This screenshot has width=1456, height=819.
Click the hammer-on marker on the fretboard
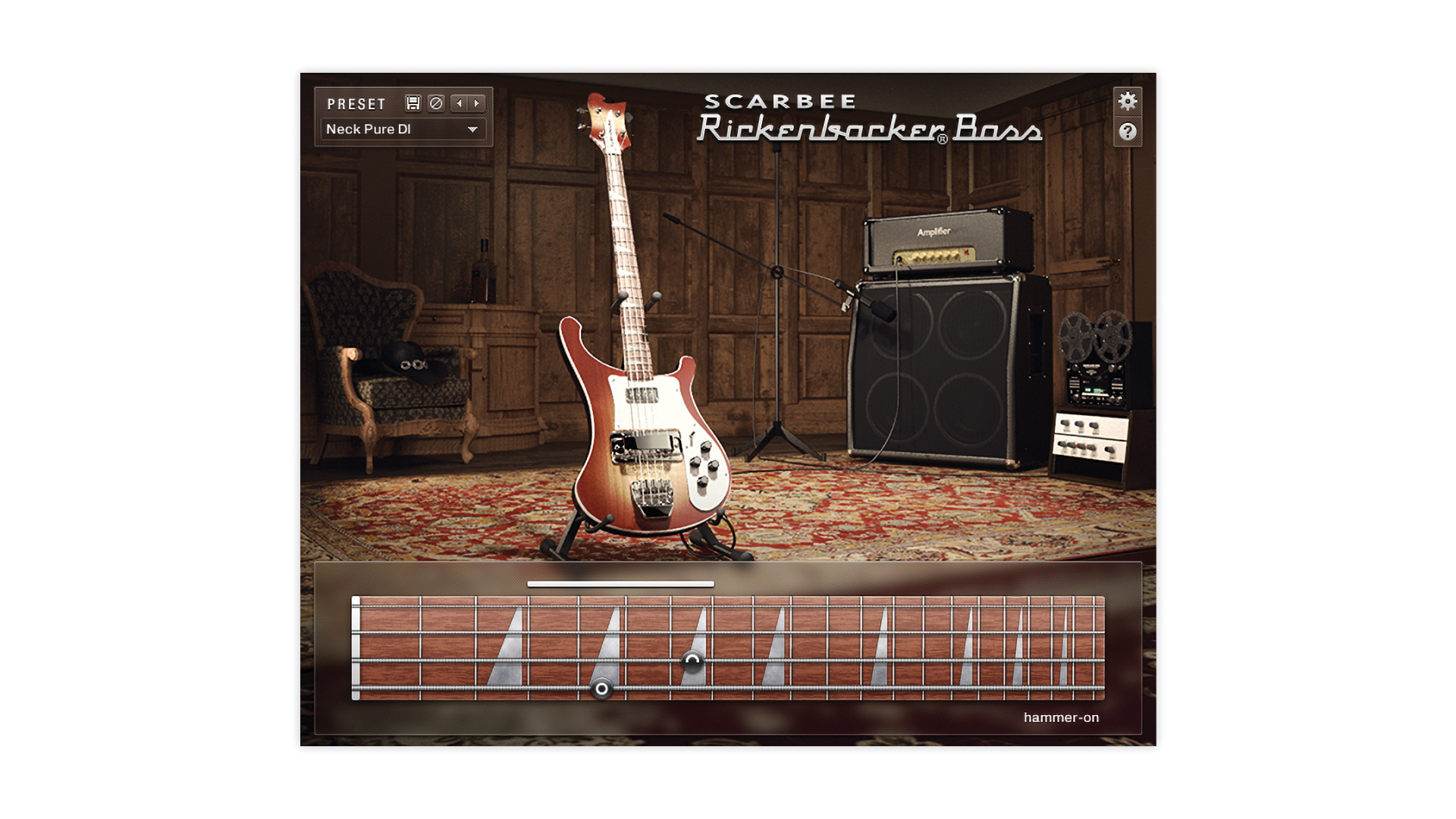click(692, 661)
